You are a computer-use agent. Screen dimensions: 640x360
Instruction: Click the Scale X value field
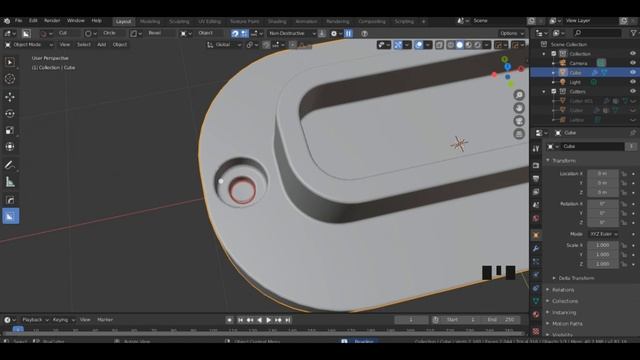(603, 245)
